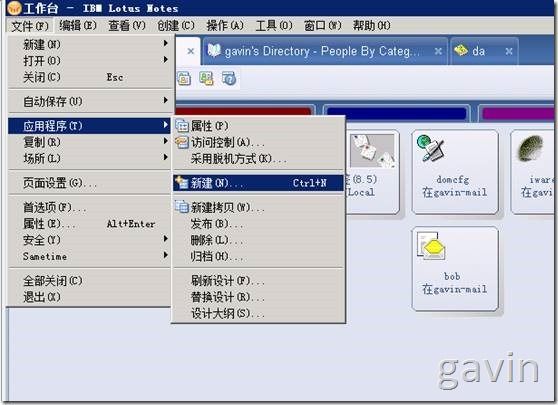This screenshot has height=405, width=558.
Task: Expand the 安全(Y) submenu
Action: [x=90, y=240]
